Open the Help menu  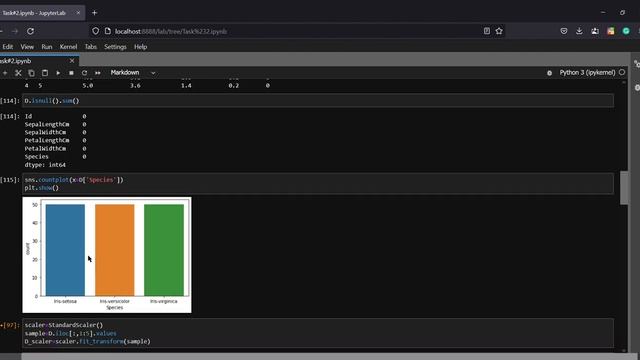140,47
